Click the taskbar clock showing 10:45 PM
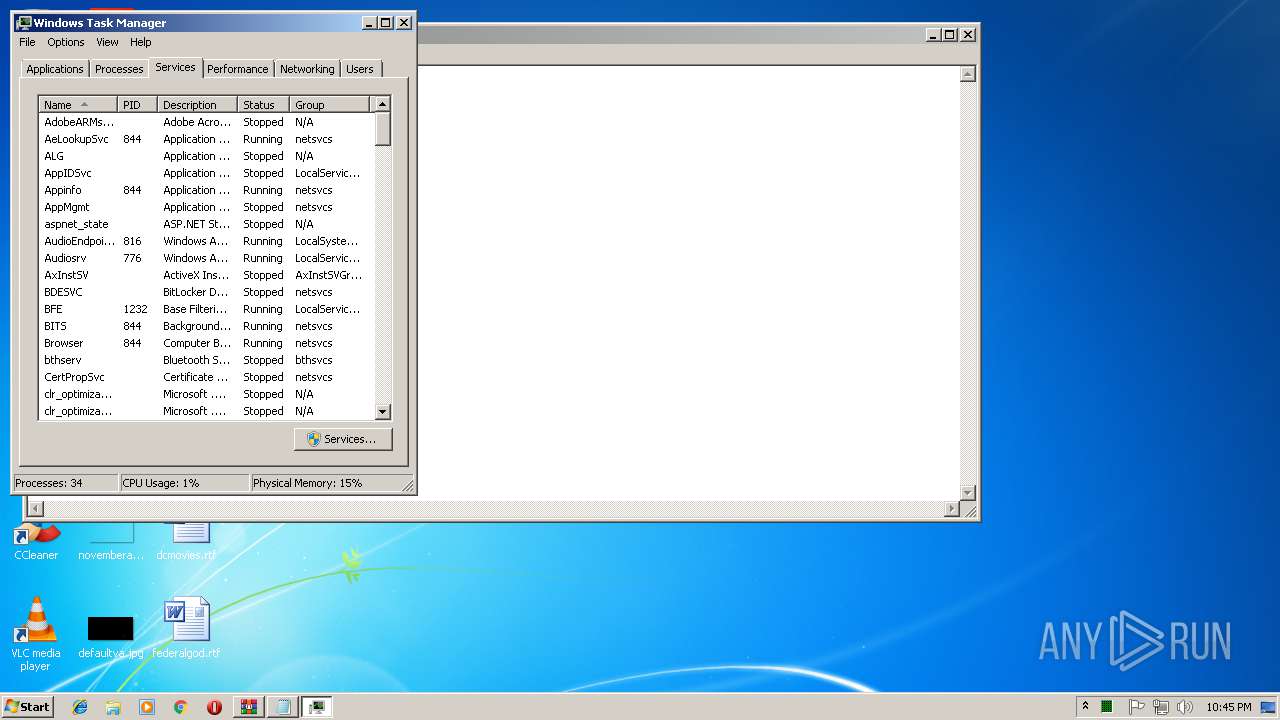1280x720 pixels. click(1228, 707)
